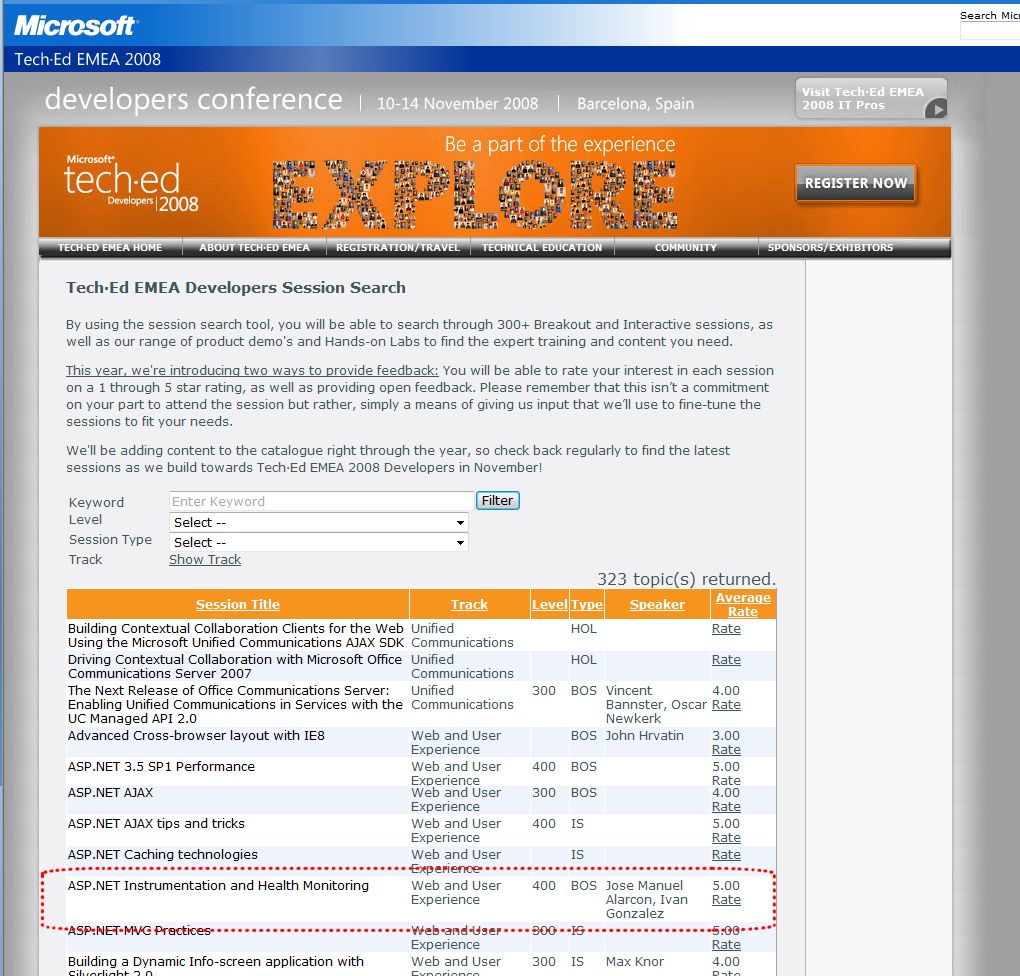This screenshot has width=1020, height=976.
Task: Rate the ASP.NET Instrumentation and Health Monitoring session
Action: pos(726,900)
